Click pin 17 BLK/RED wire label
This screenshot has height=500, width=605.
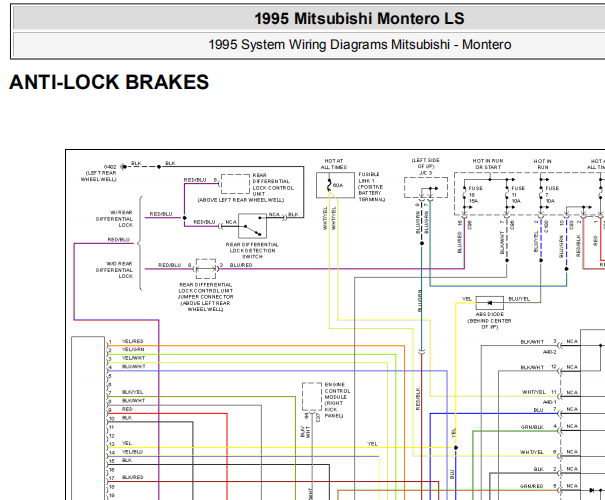(x=132, y=477)
